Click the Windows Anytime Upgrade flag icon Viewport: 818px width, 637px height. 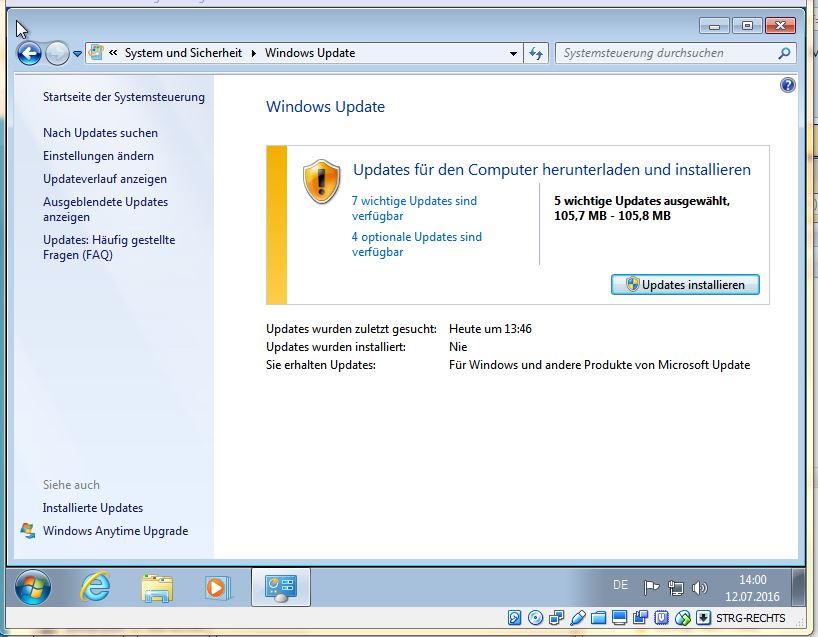28,531
